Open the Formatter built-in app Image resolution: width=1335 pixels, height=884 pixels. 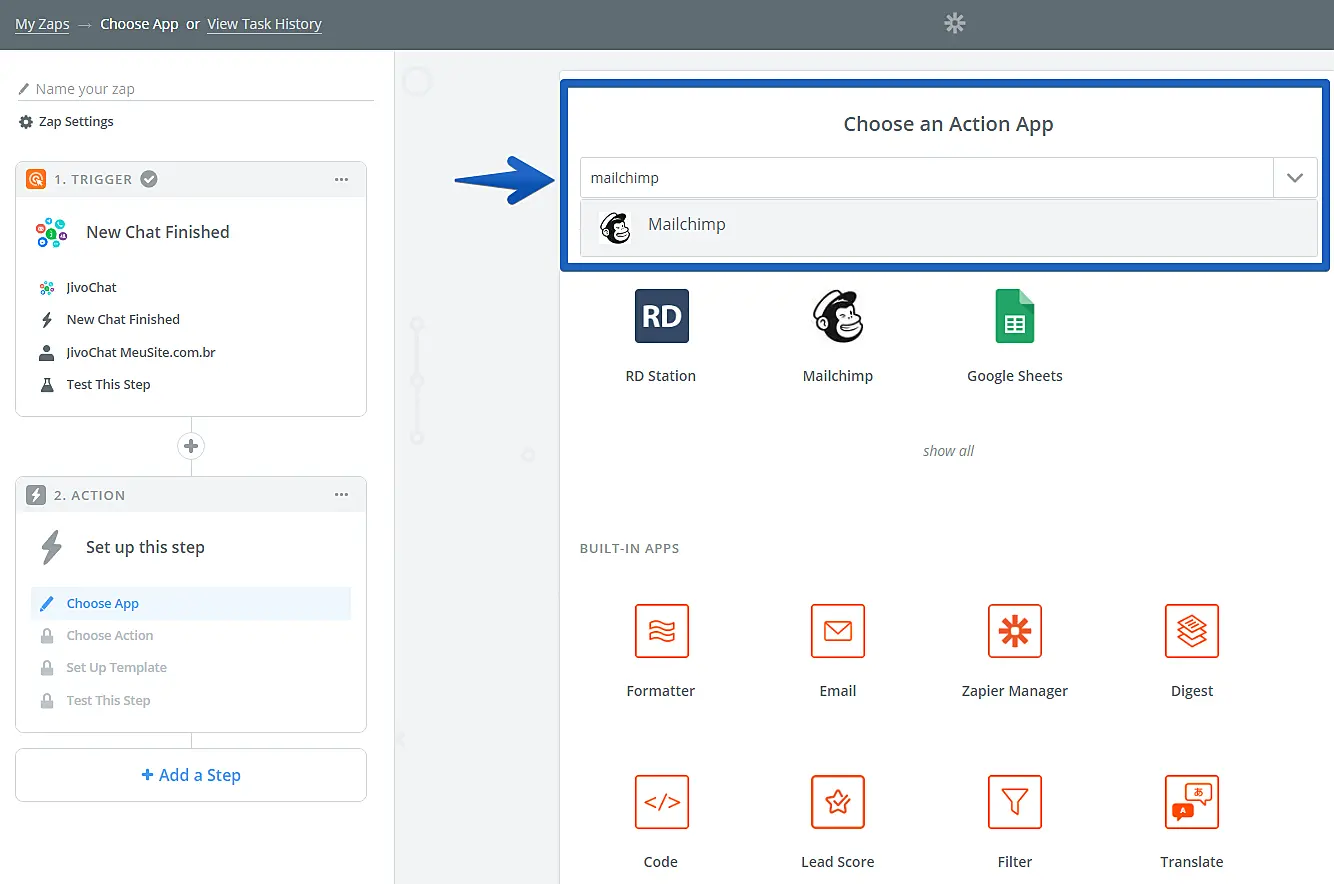pos(661,631)
